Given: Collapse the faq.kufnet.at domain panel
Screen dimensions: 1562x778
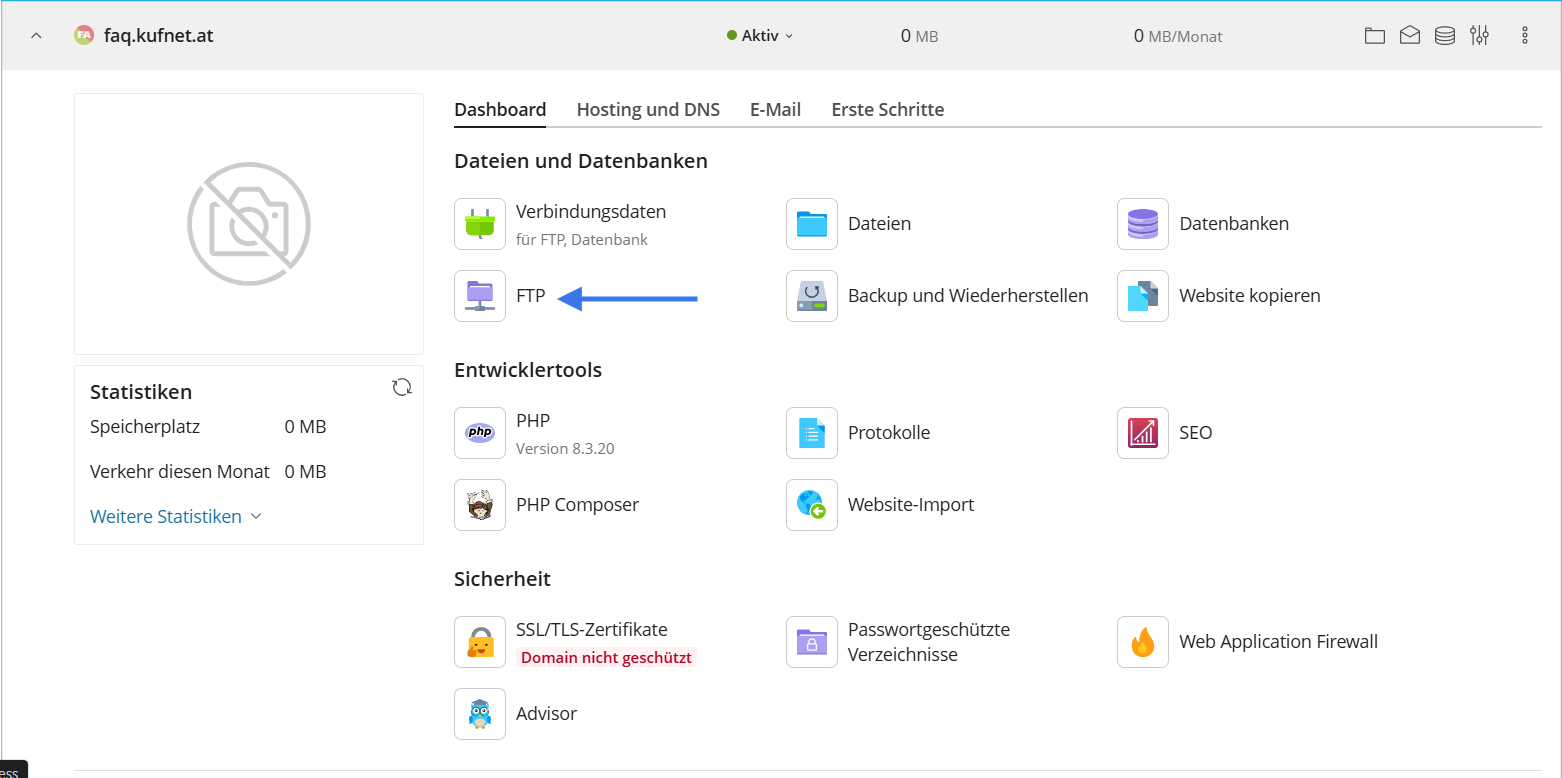Looking at the screenshot, I should (x=36, y=36).
